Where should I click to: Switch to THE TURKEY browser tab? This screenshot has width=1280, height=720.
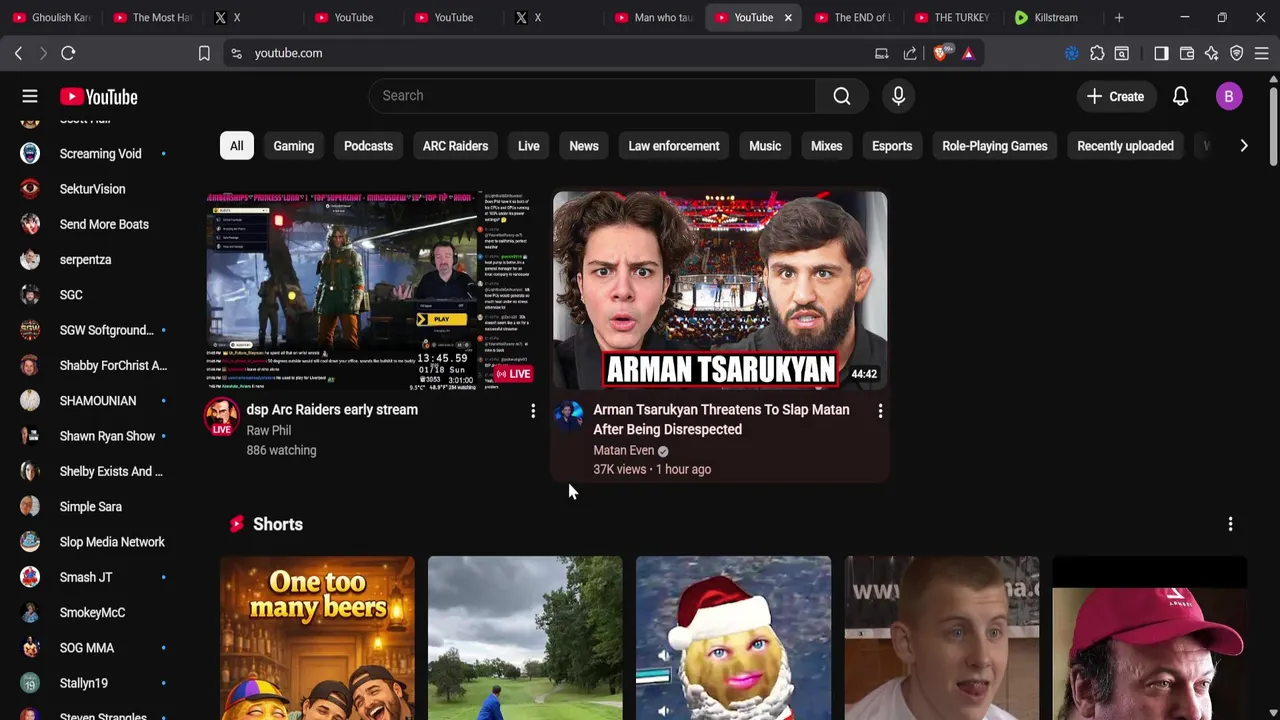pos(952,17)
